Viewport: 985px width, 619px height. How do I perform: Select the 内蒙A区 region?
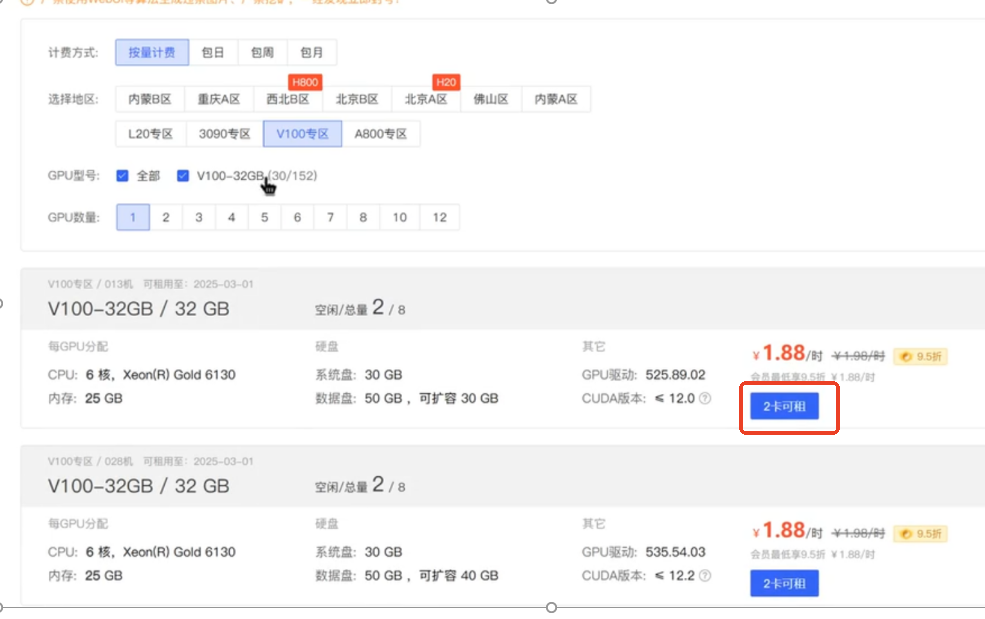pyautogui.click(x=556, y=99)
